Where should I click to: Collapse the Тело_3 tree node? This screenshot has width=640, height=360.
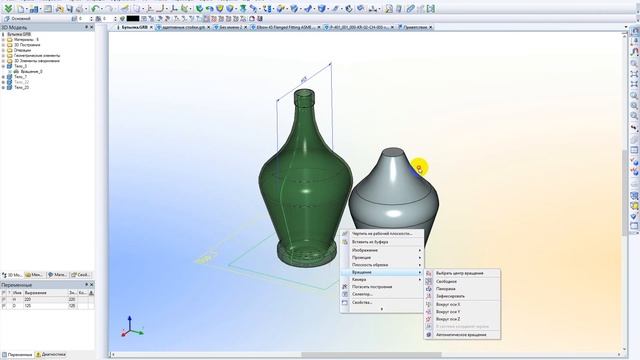pyautogui.click(x=4, y=66)
